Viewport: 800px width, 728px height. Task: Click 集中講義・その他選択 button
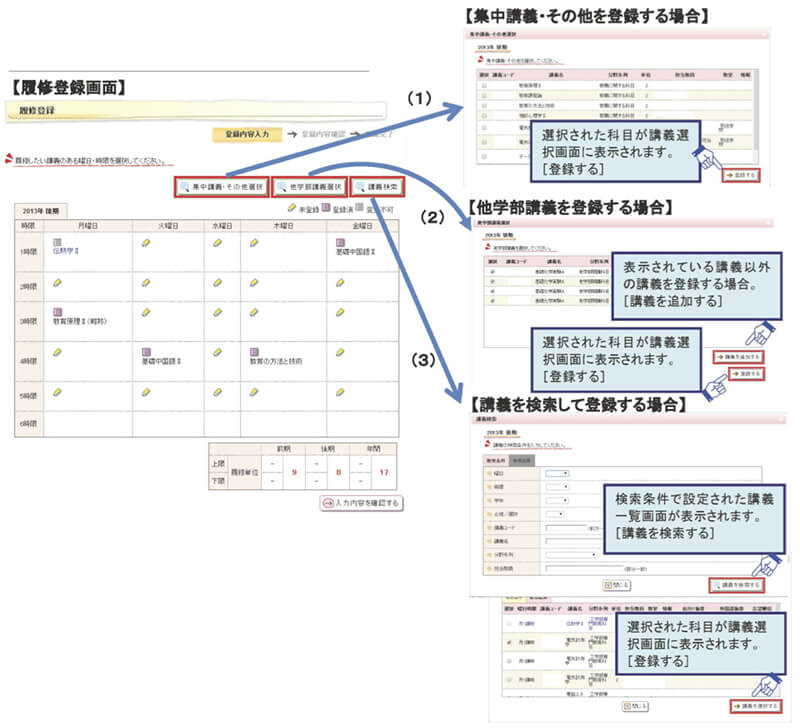(x=220, y=187)
